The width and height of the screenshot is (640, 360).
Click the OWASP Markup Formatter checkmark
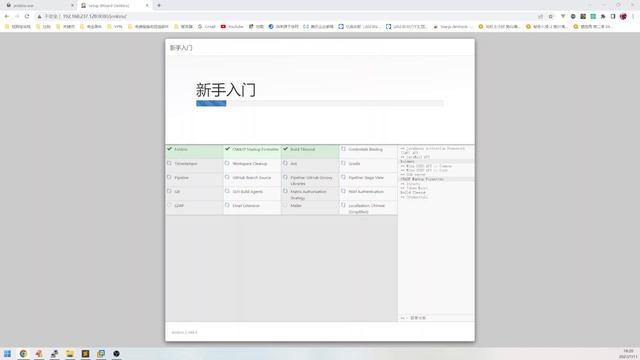pyautogui.click(x=227, y=149)
